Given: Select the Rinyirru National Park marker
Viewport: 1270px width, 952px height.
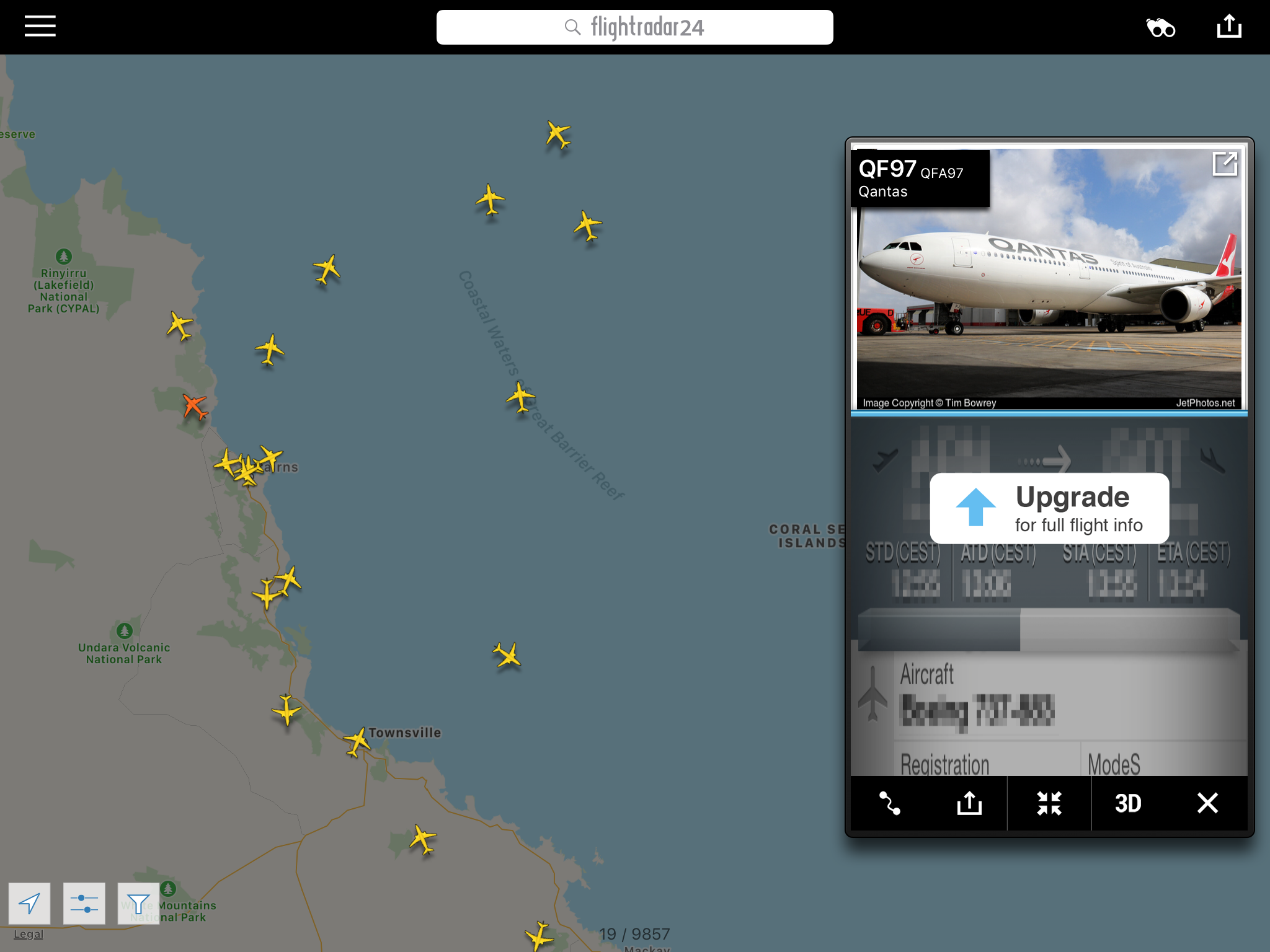Looking at the screenshot, I should (x=63, y=255).
